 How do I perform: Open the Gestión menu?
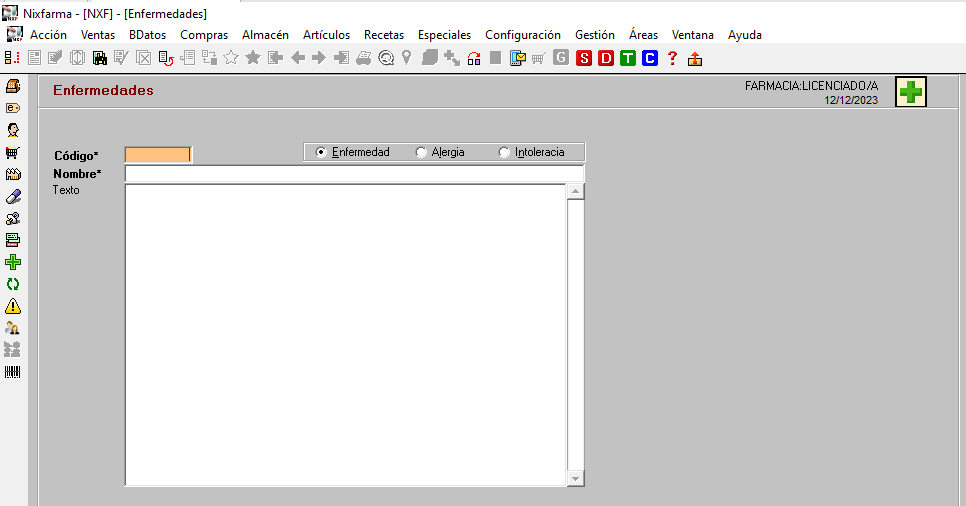click(x=595, y=35)
